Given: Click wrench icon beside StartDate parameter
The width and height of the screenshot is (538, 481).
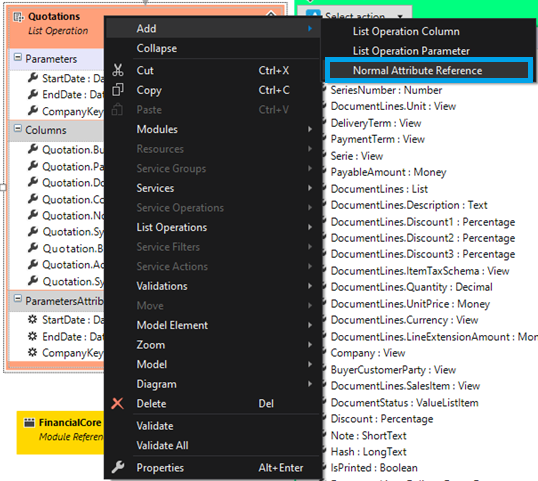Looking at the screenshot, I should click(x=33, y=78).
